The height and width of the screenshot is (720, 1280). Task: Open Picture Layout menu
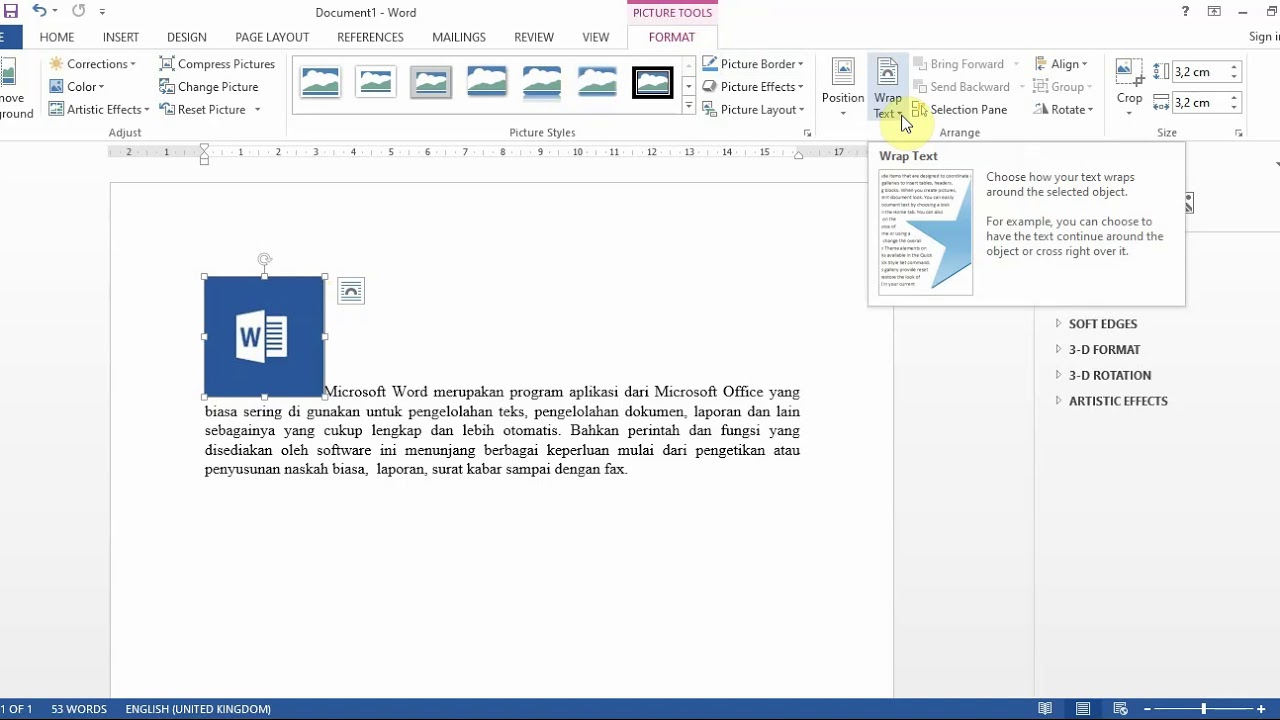tap(753, 110)
